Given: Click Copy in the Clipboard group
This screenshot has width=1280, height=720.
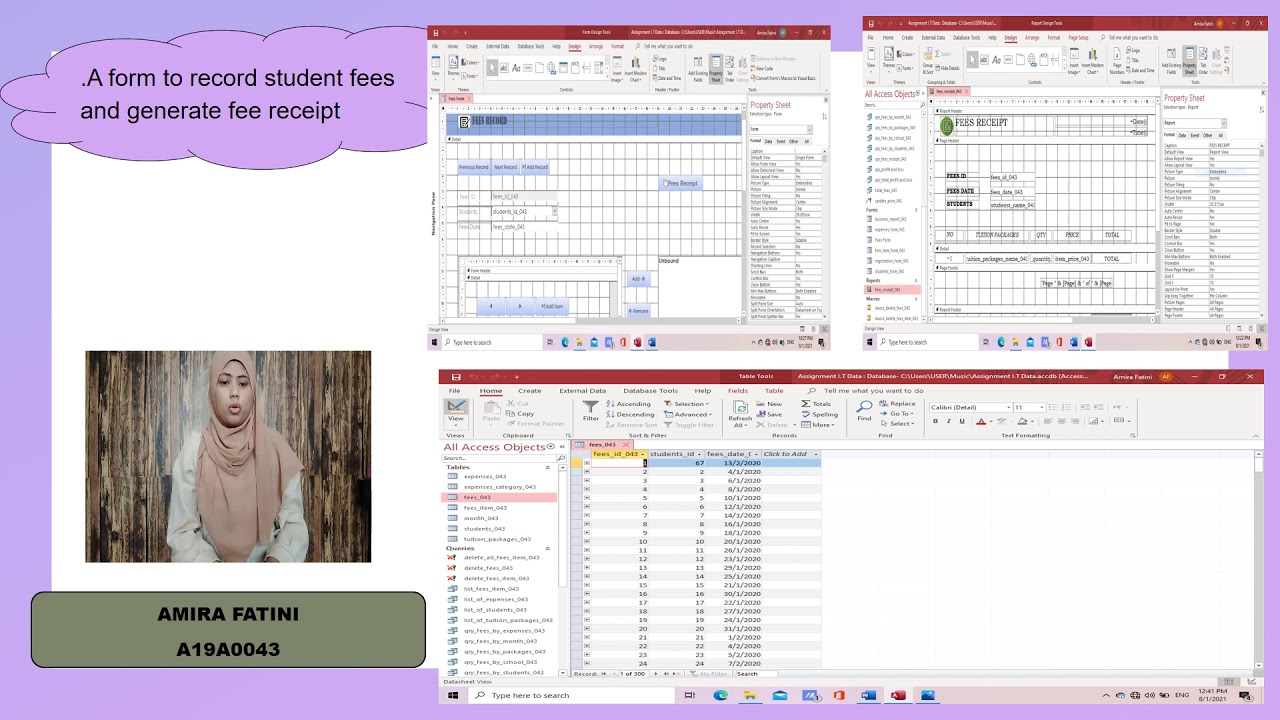Looking at the screenshot, I should click(521, 413).
